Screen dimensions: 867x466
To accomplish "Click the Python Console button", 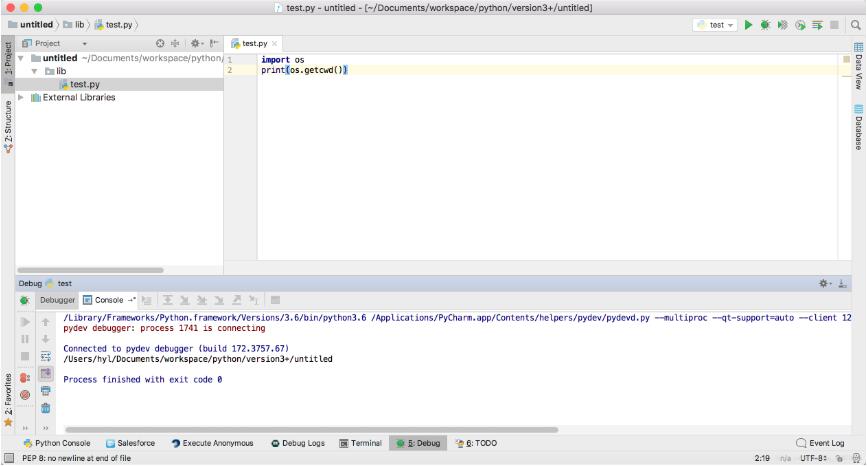I will click(56, 443).
